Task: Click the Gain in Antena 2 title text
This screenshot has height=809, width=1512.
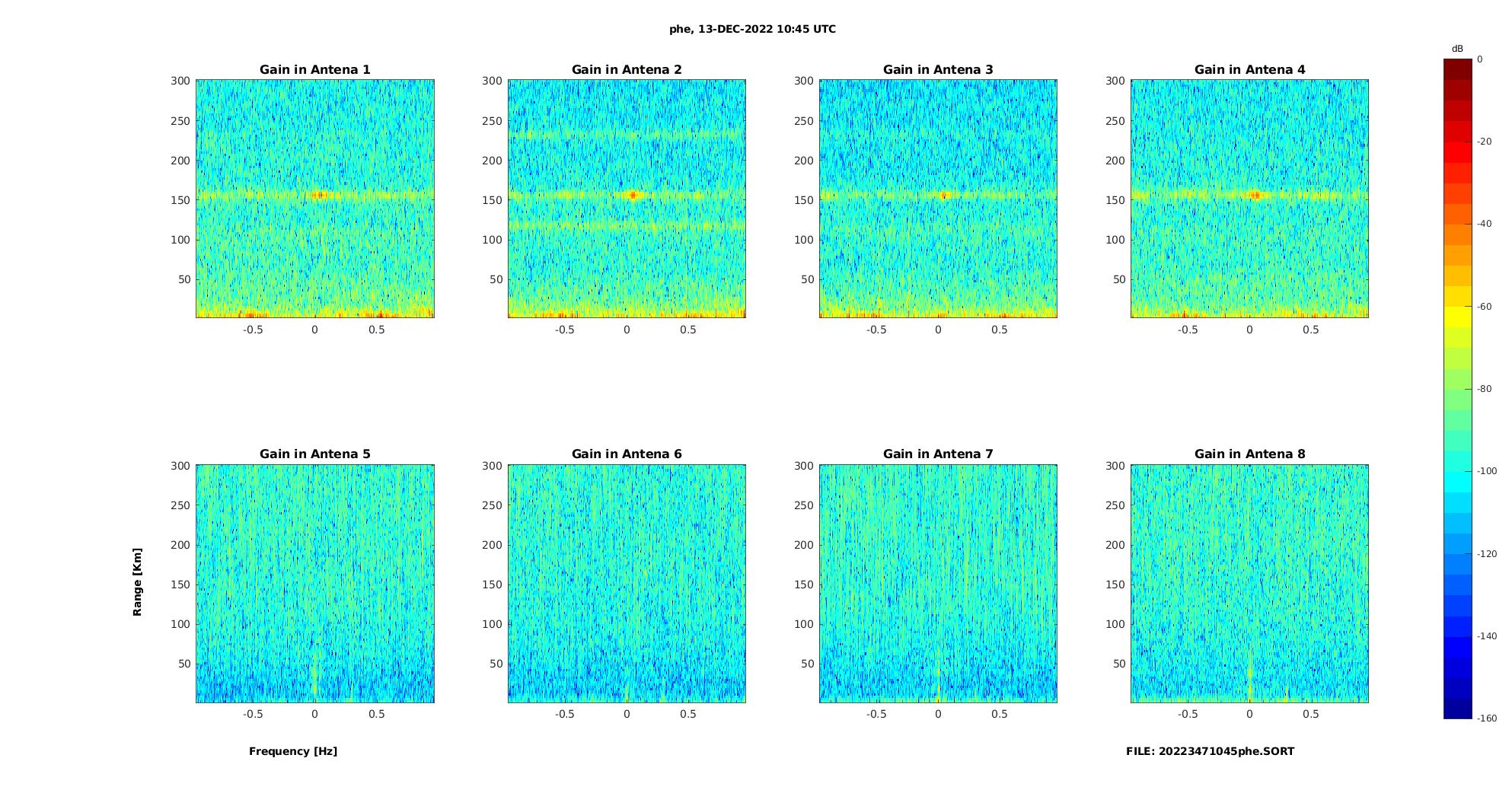Action: click(627, 70)
